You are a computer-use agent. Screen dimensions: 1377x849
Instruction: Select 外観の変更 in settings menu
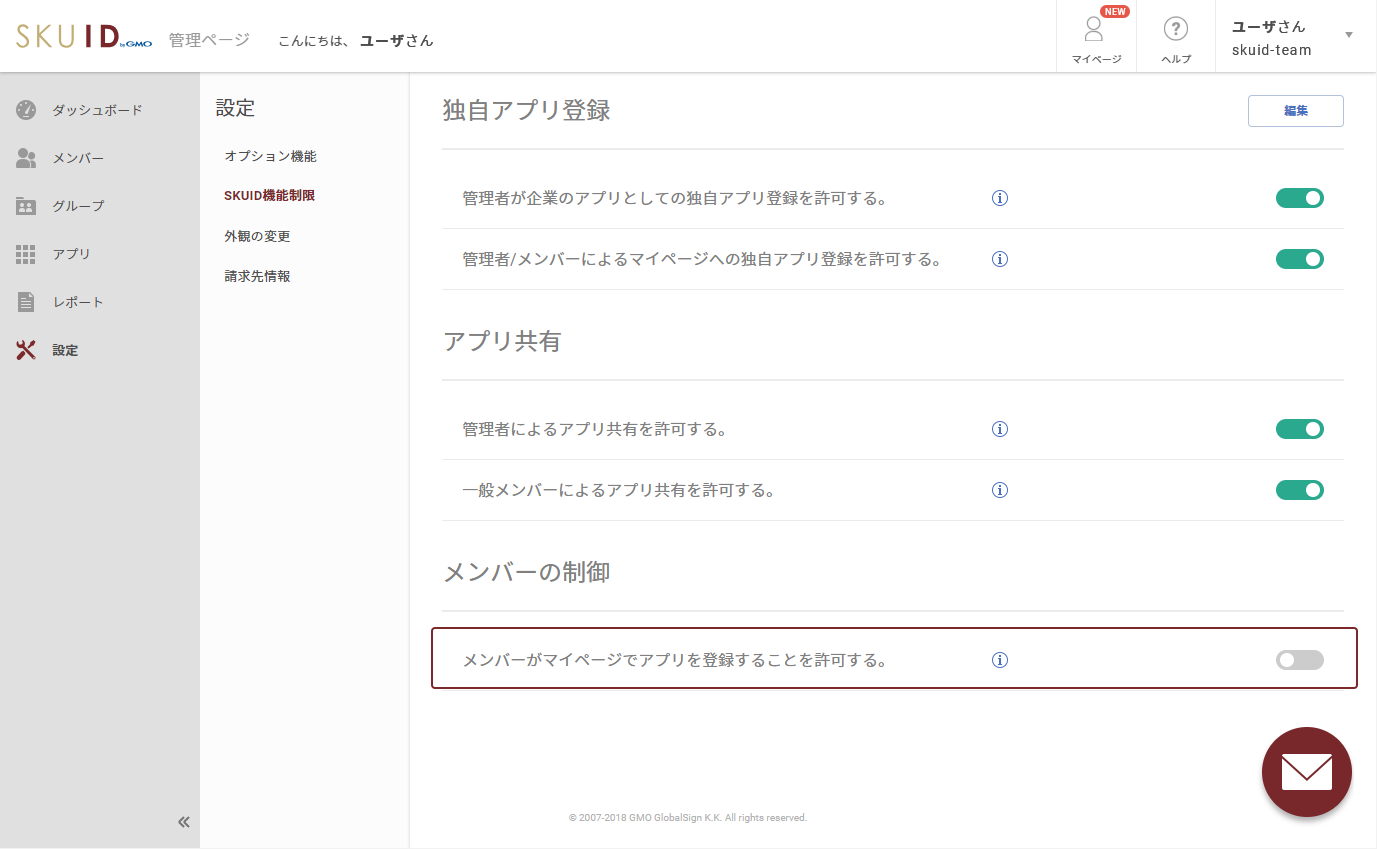[257, 236]
